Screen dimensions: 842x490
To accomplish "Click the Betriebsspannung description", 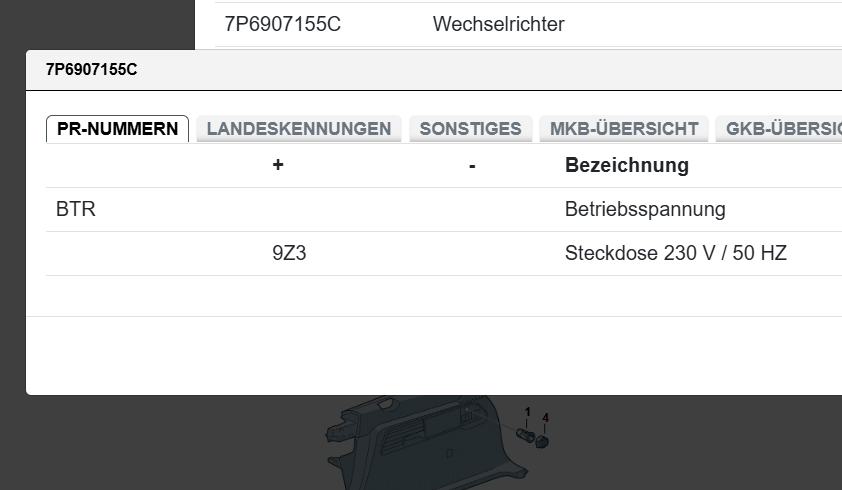I will pyautogui.click(x=645, y=210).
